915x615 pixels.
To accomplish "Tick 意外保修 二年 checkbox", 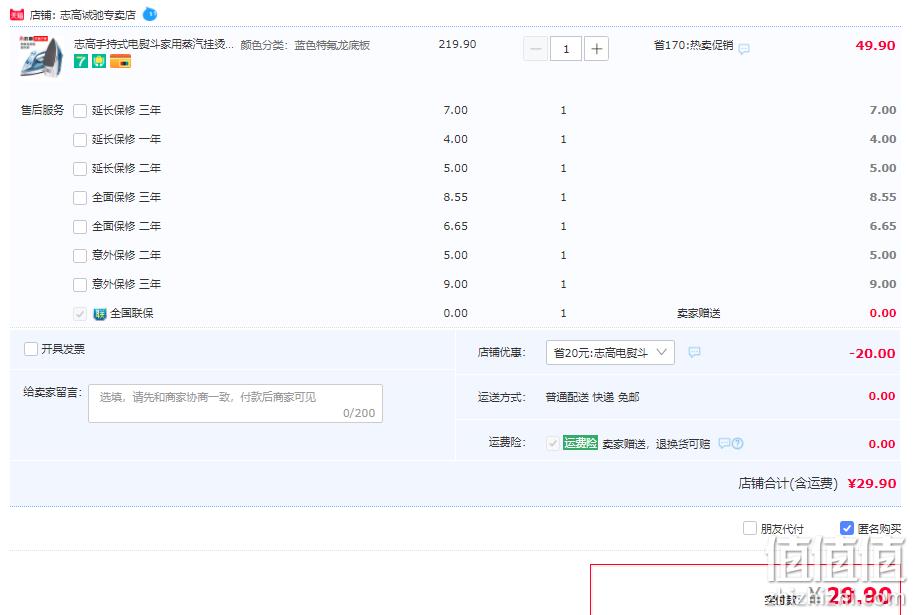I will (x=80, y=256).
